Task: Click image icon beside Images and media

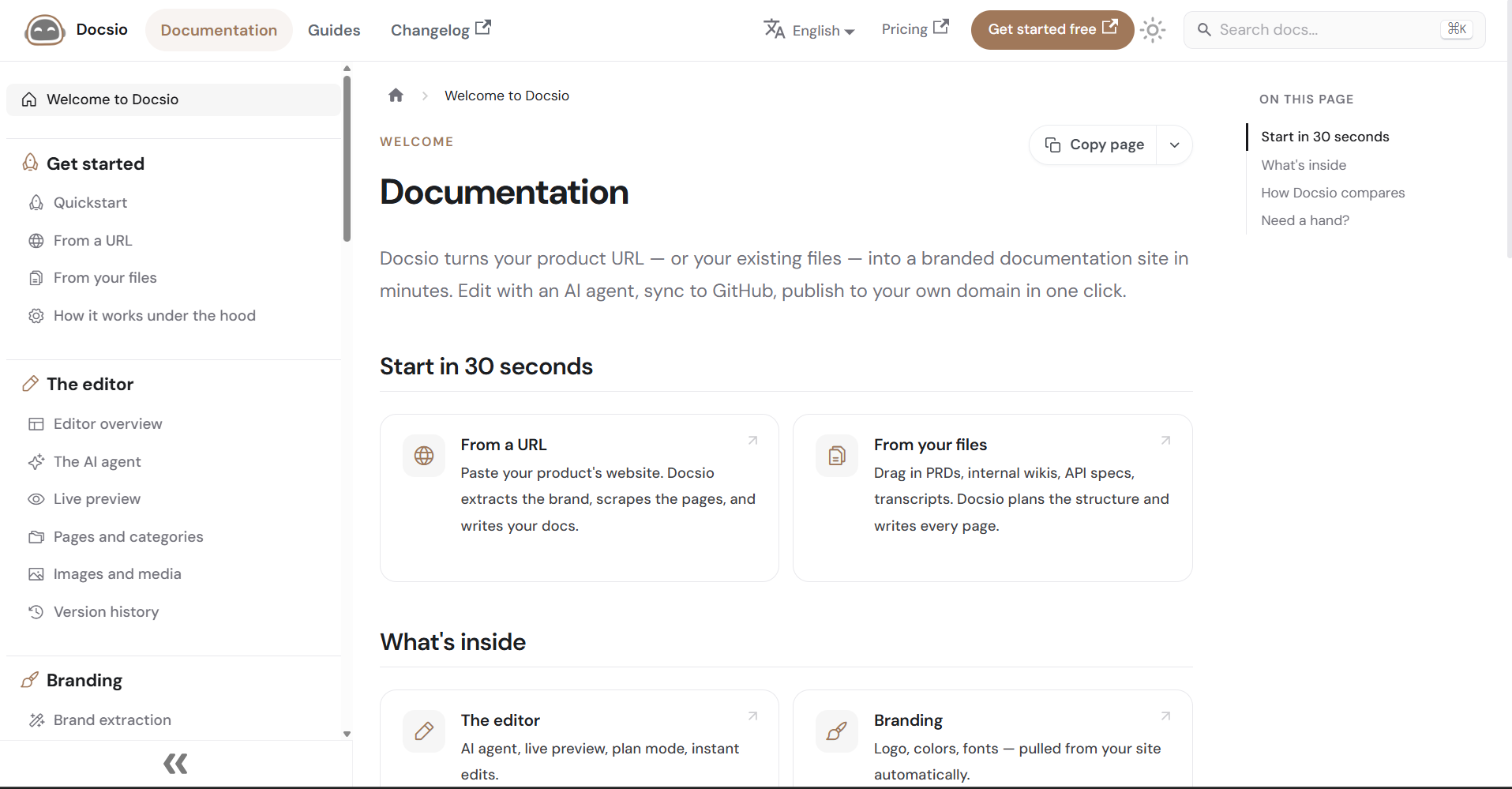Action: click(36, 574)
